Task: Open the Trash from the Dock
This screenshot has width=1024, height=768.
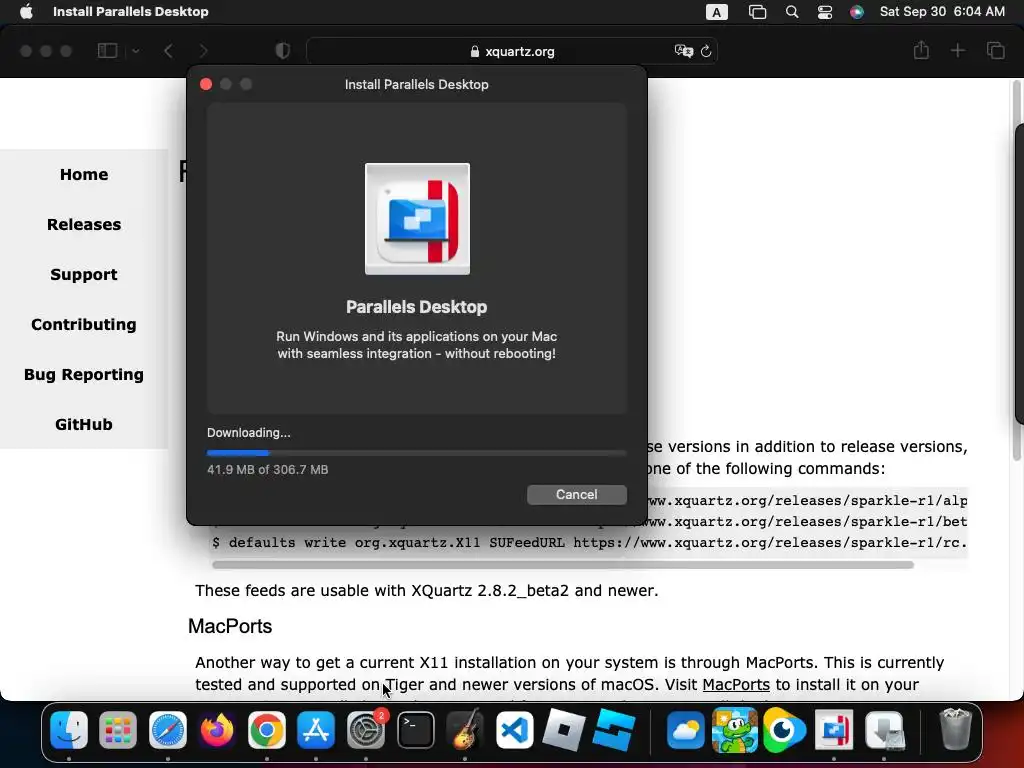Action: [x=955, y=729]
